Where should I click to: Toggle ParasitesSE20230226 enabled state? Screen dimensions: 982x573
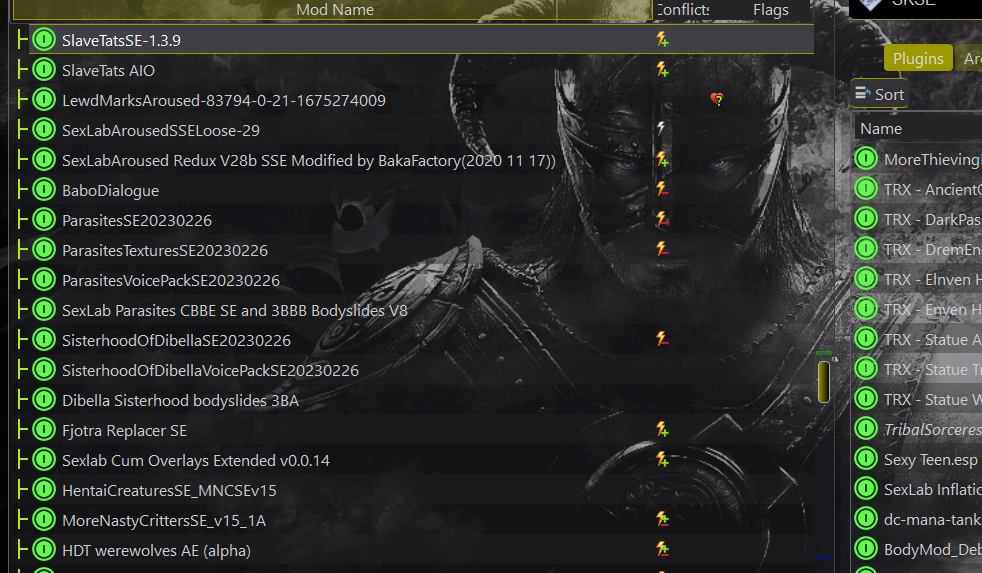tap(44, 220)
